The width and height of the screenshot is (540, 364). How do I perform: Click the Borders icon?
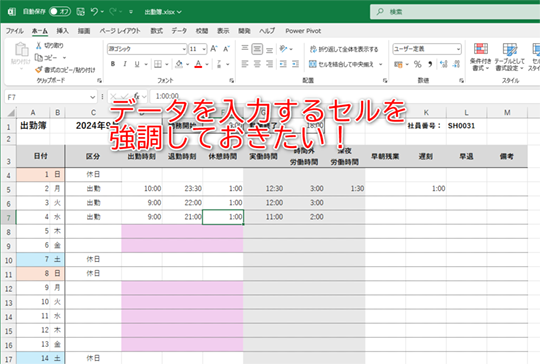pos(158,64)
